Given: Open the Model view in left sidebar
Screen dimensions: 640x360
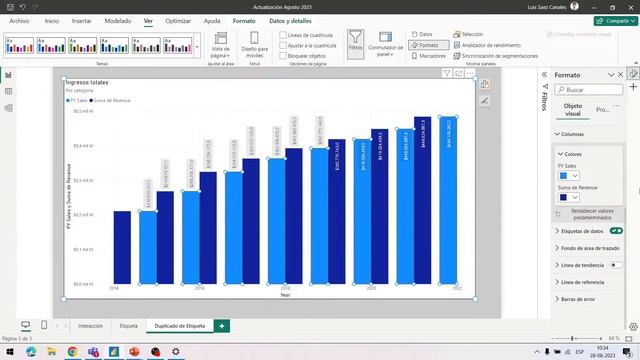Looking at the screenshot, I should (x=8, y=108).
